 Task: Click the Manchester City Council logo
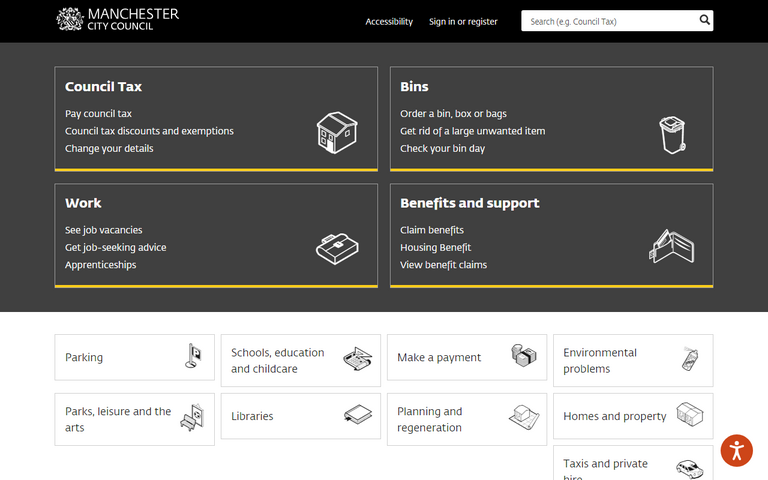117,19
